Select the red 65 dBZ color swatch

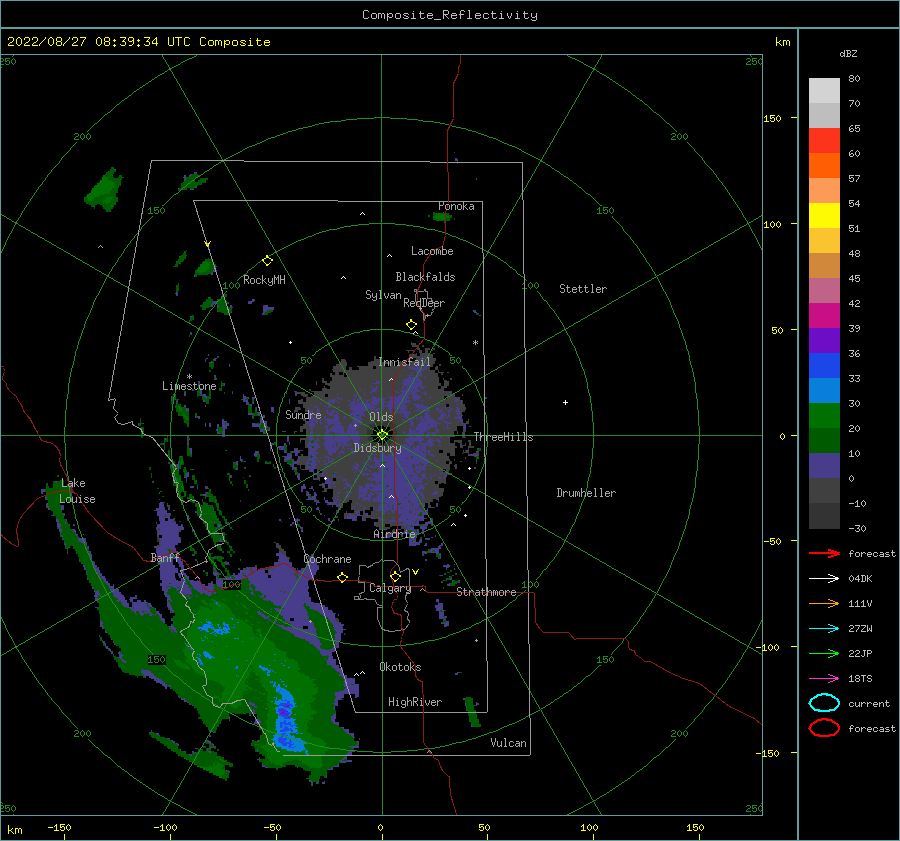pos(824,141)
